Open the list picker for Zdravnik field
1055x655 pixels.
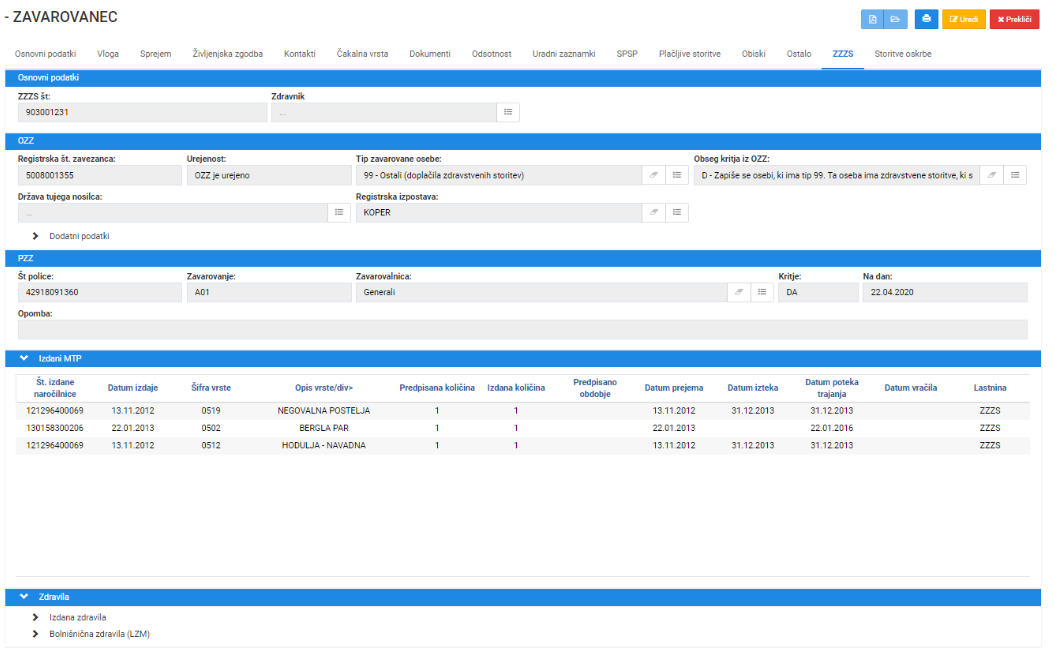(508, 112)
